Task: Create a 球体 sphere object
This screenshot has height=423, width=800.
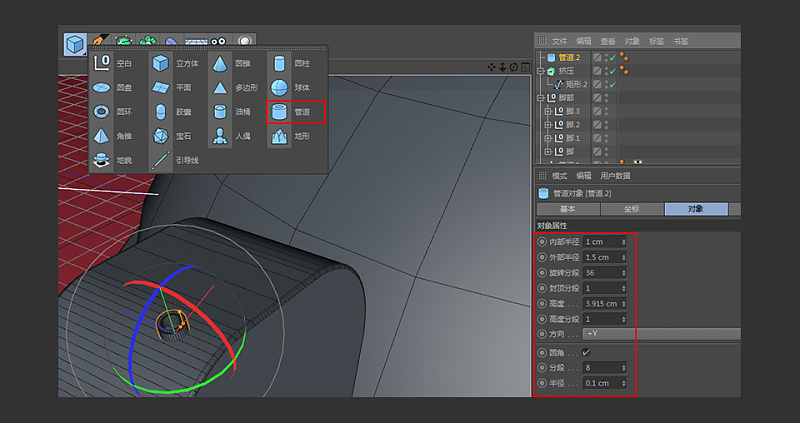Action: (293, 87)
